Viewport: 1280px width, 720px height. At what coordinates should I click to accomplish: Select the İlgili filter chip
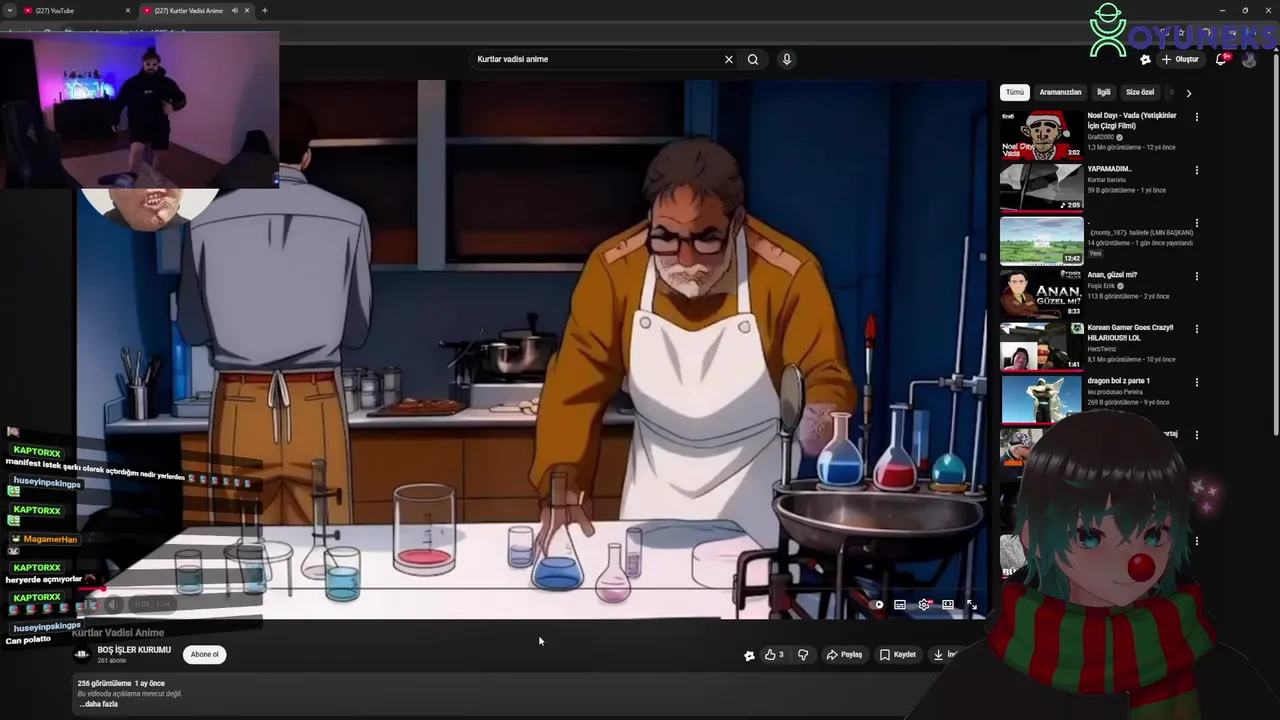[x=1104, y=92]
